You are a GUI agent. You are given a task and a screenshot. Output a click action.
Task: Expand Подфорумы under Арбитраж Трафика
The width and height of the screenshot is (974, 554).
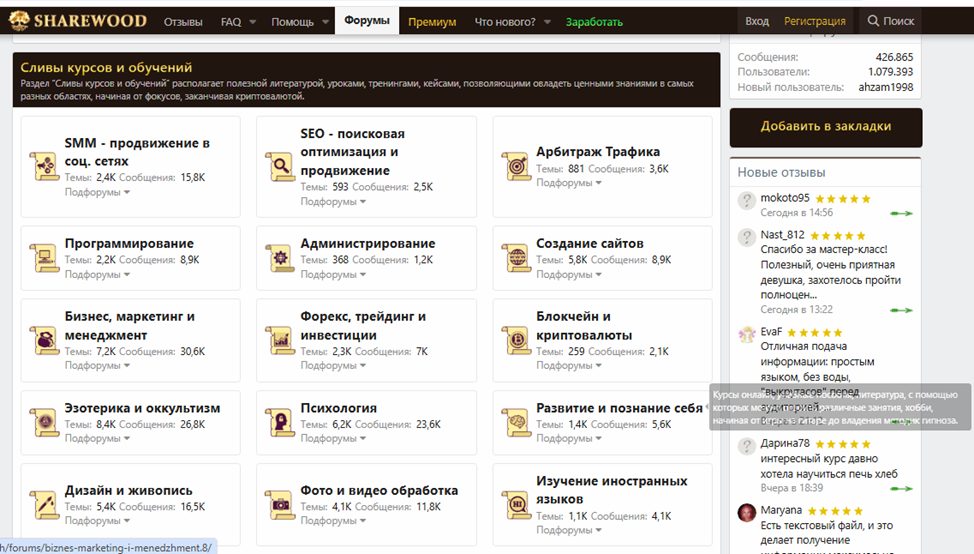click(x=569, y=183)
